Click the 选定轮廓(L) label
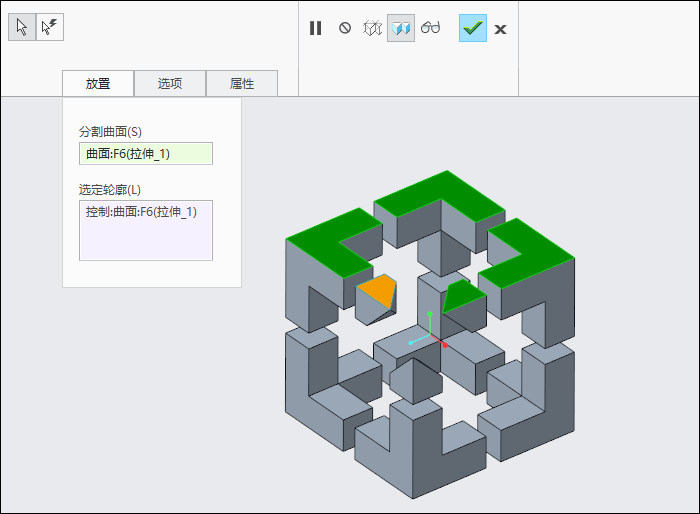Screen dimensions: 700x514 110,190
